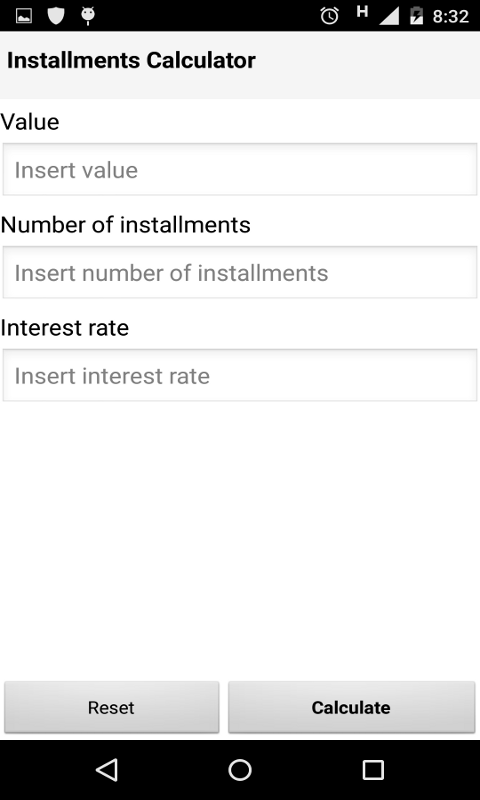The image size is (480, 800).
Task: Tap the shield icon in status bar
Action: coord(56,16)
